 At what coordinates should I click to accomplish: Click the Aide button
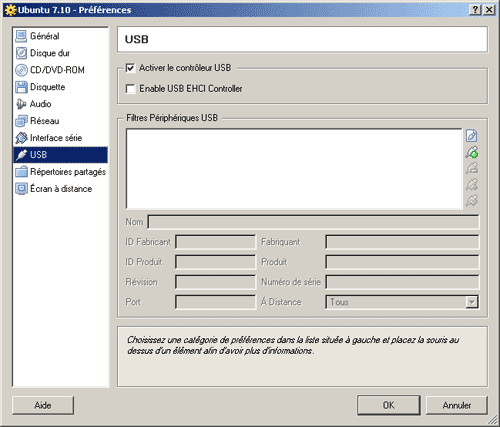(x=43, y=405)
